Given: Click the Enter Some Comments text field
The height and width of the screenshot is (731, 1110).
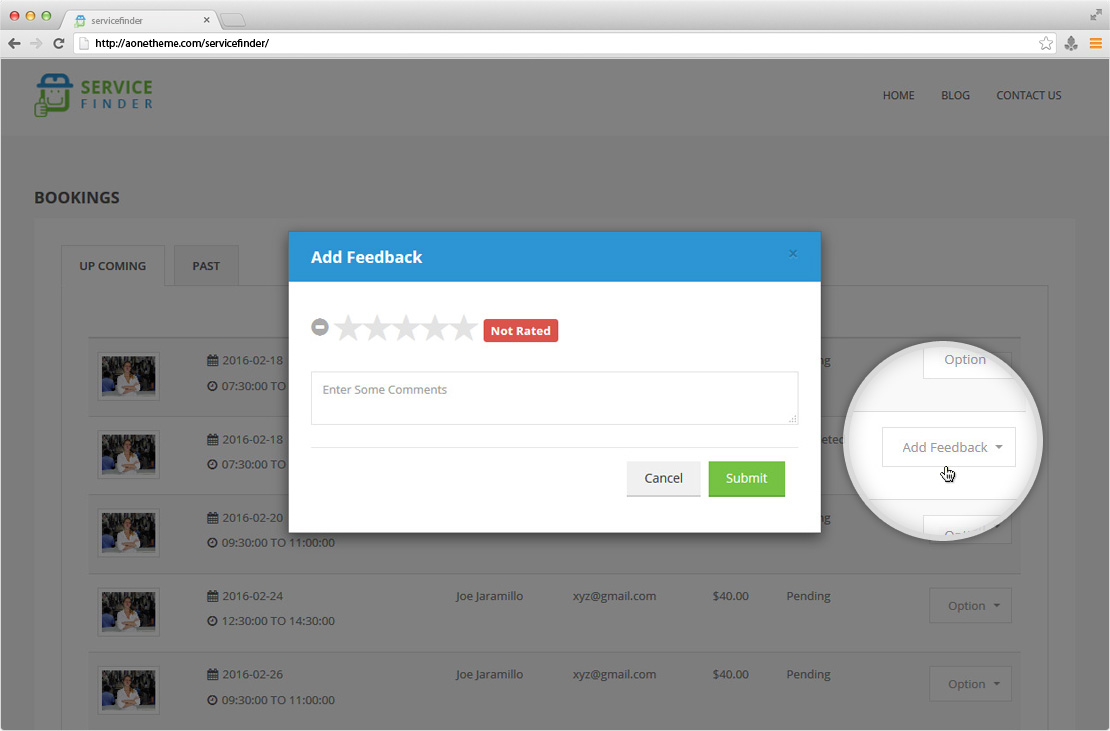Looking at the screenshot, I should click(x=554, y=398).
